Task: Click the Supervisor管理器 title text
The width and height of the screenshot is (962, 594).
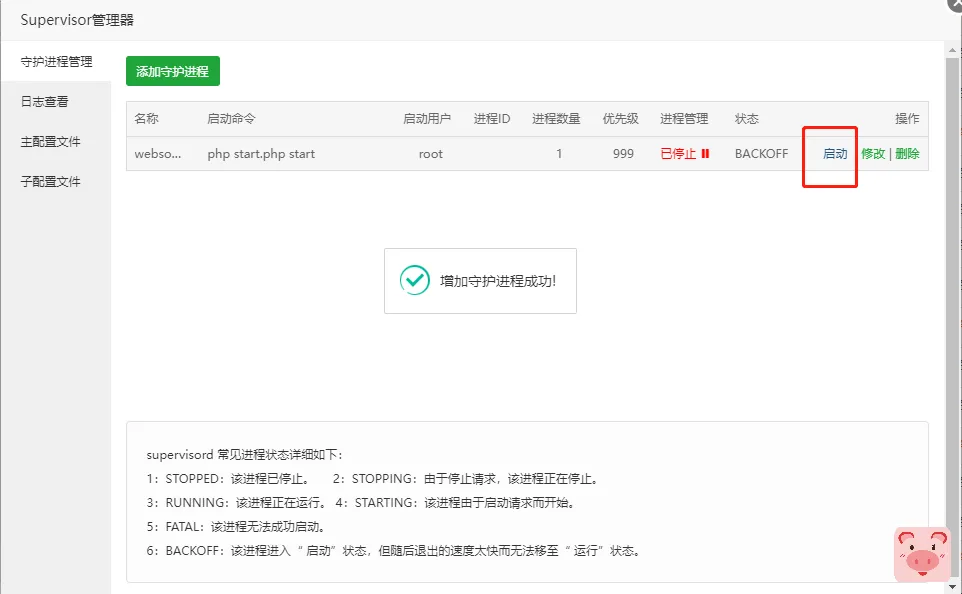Action: click(77, 20)
